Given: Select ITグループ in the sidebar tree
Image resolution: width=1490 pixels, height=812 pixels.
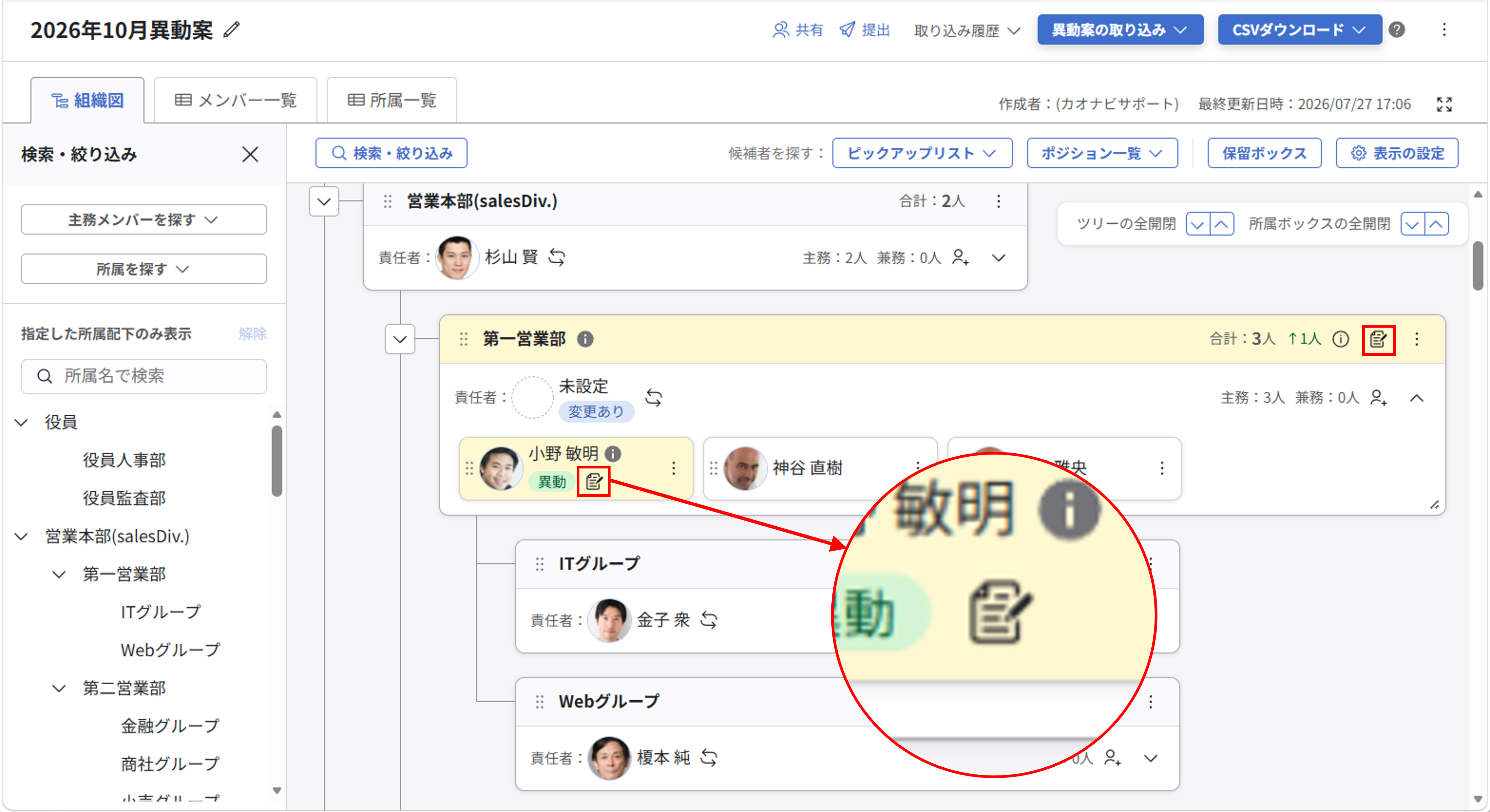Looking at the screenshot, I should (161, 612).
